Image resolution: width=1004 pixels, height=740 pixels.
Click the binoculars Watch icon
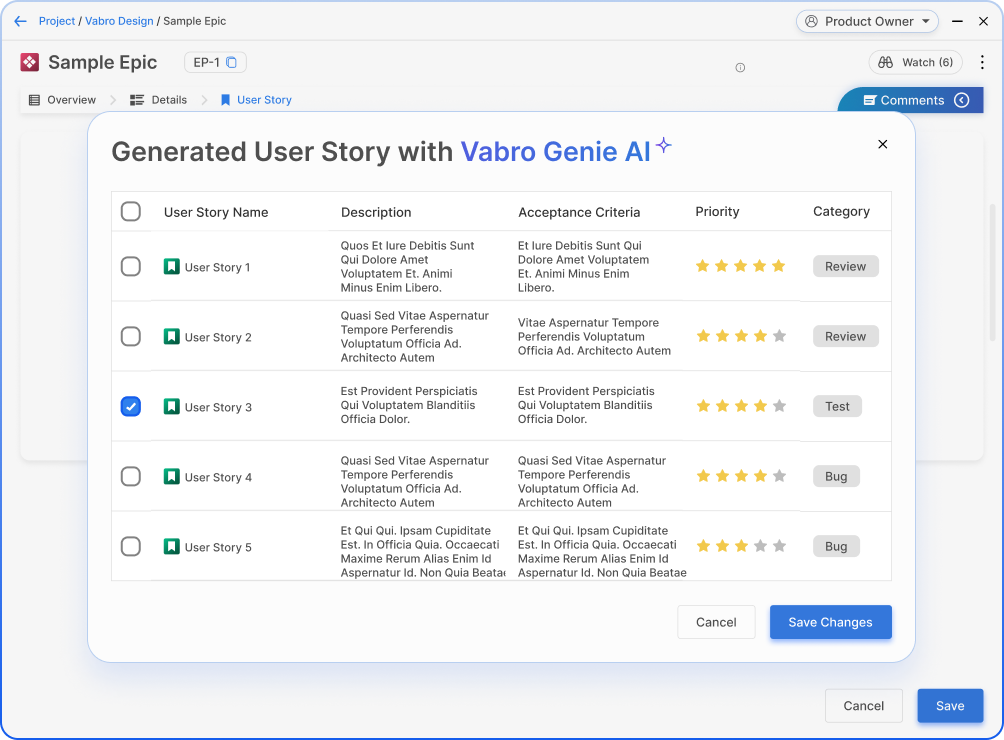coord(885,62)
